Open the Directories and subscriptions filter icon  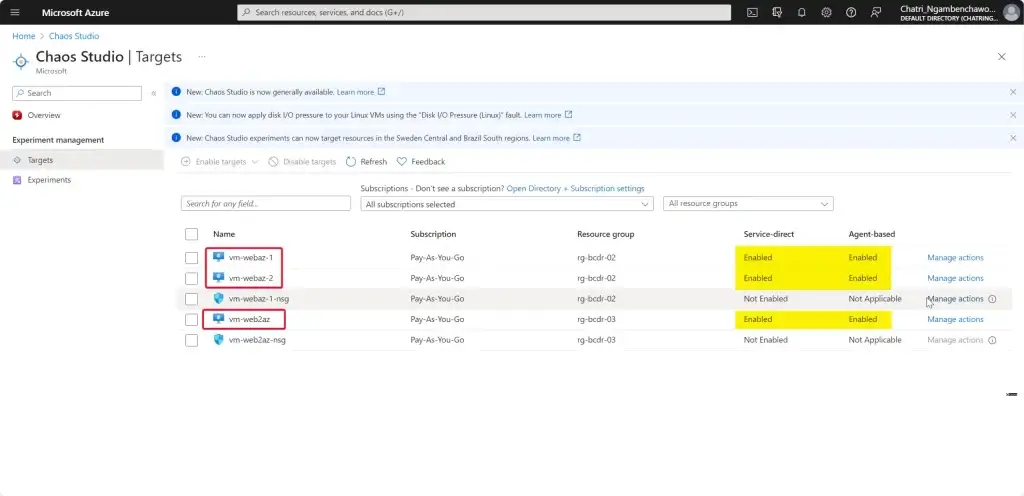(x=777, y=12)
